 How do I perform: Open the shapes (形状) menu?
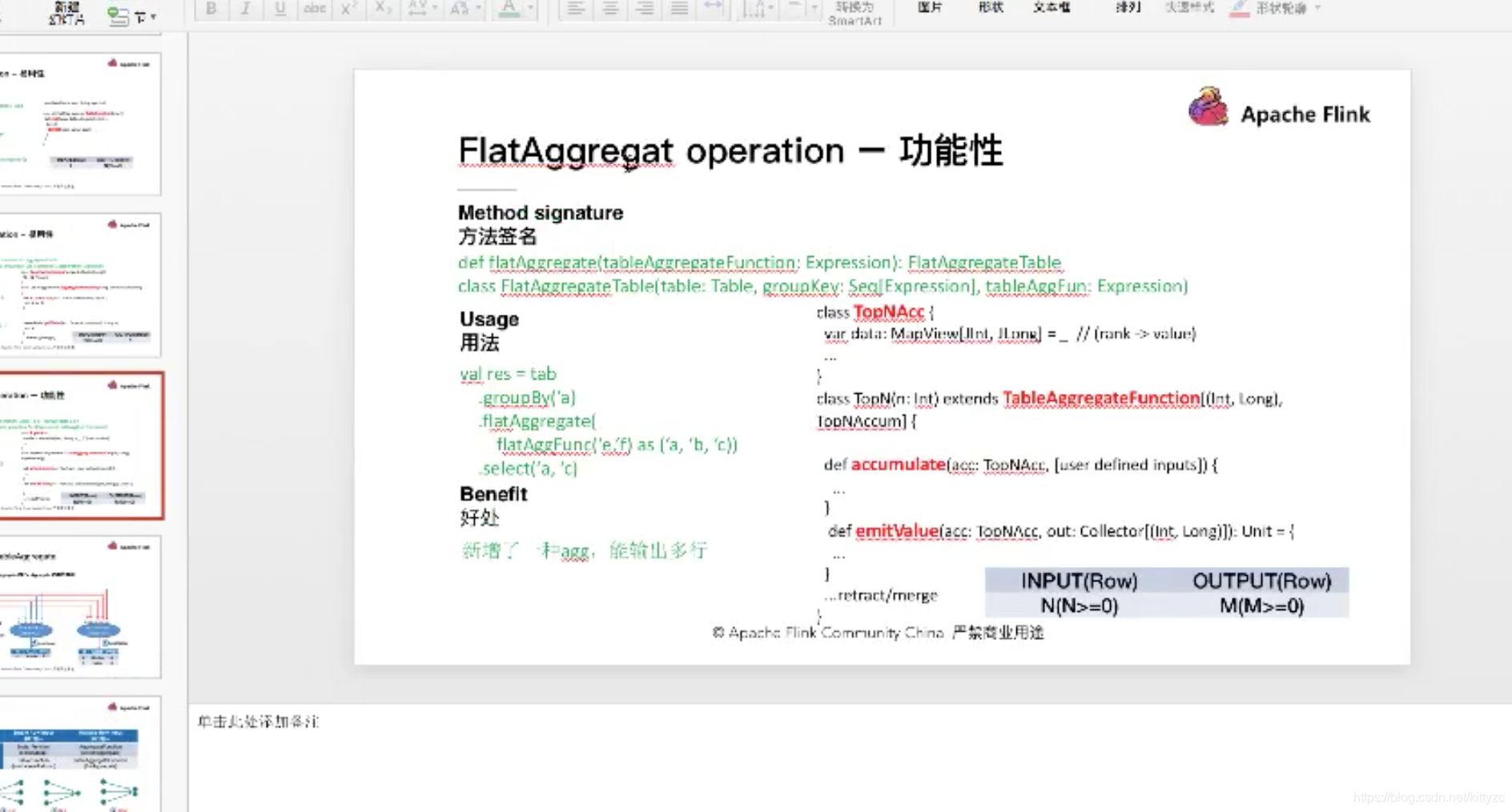point(991,7)
